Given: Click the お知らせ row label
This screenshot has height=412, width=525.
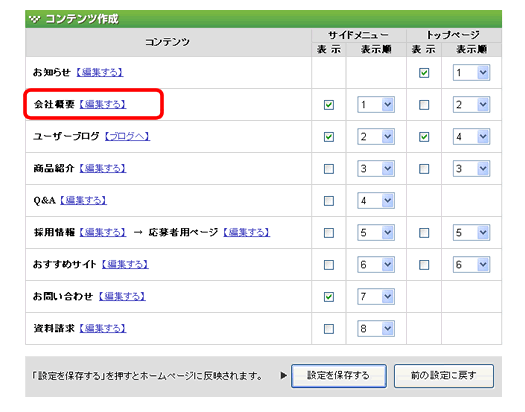Looking at the screenshot, I should coord(52,72).
